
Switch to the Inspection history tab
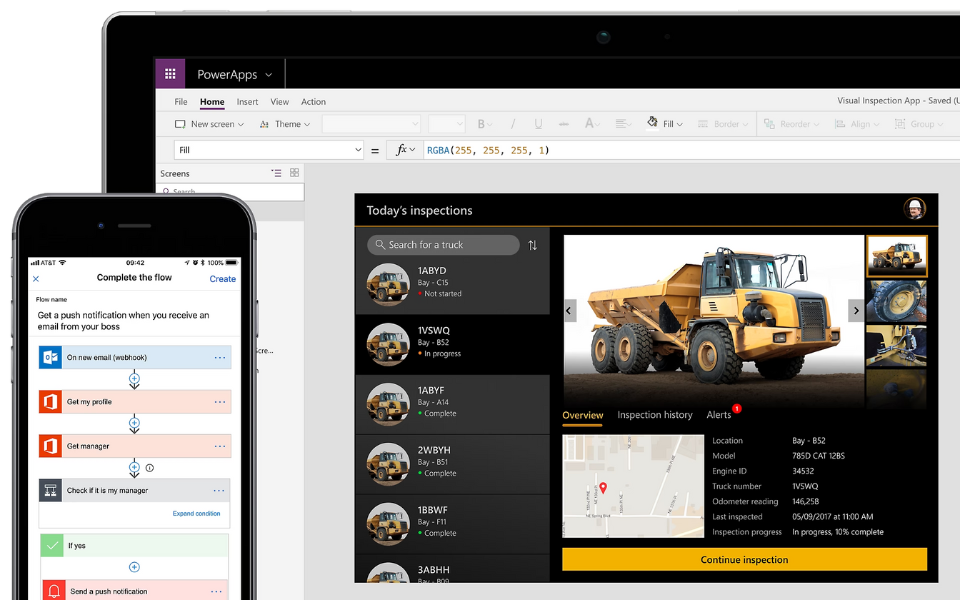point(654,415)
